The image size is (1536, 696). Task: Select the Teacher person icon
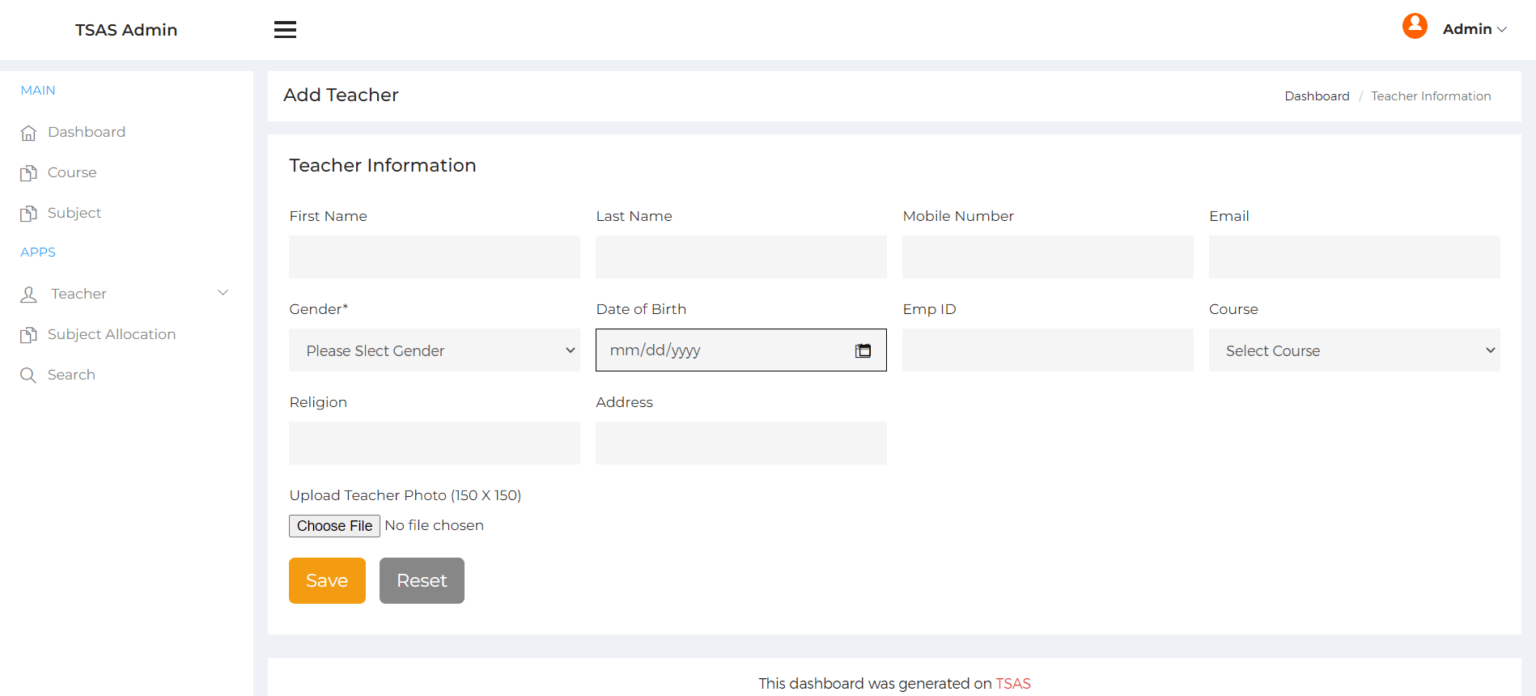28,292
